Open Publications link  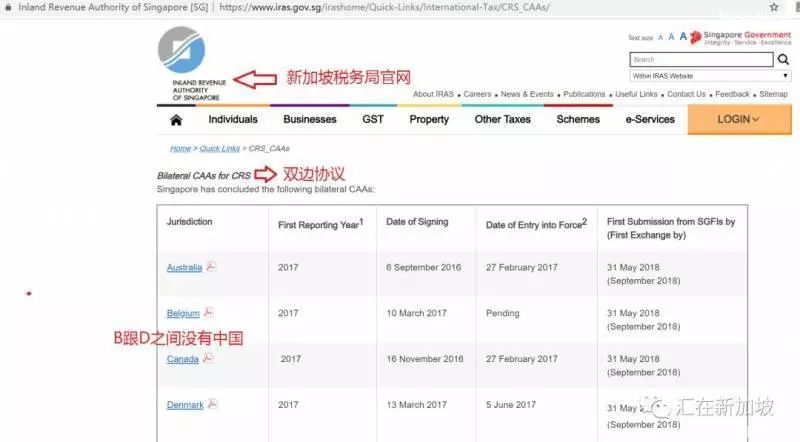(584, 94)
